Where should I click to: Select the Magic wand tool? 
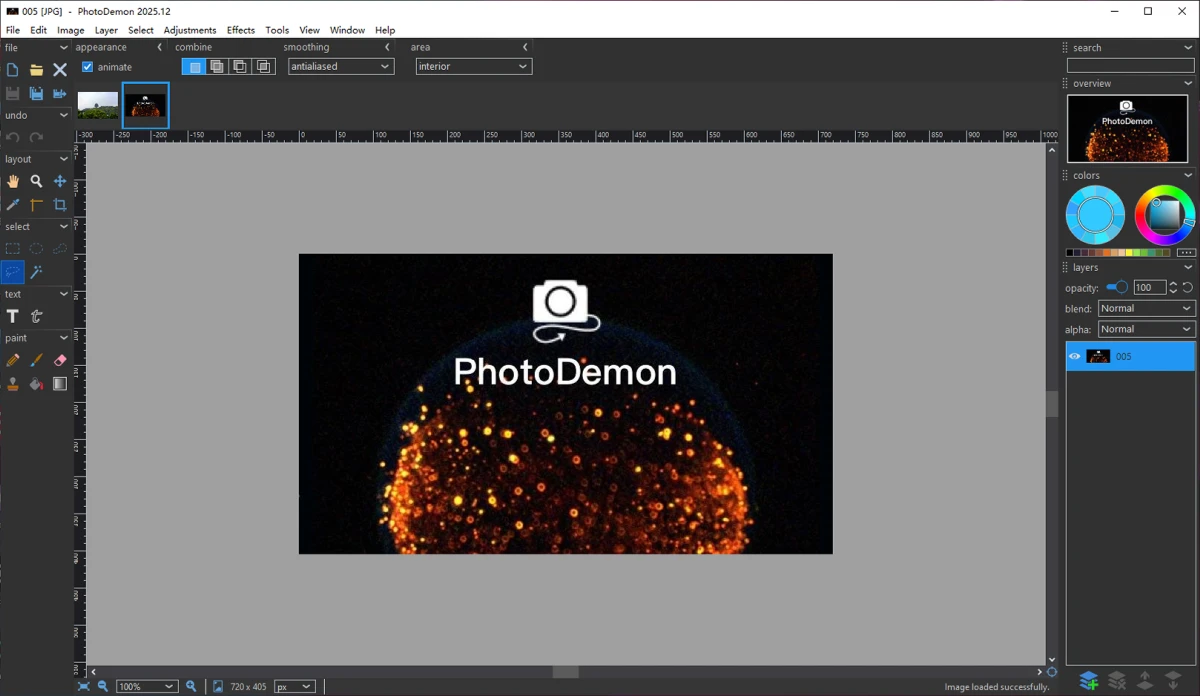36,272
